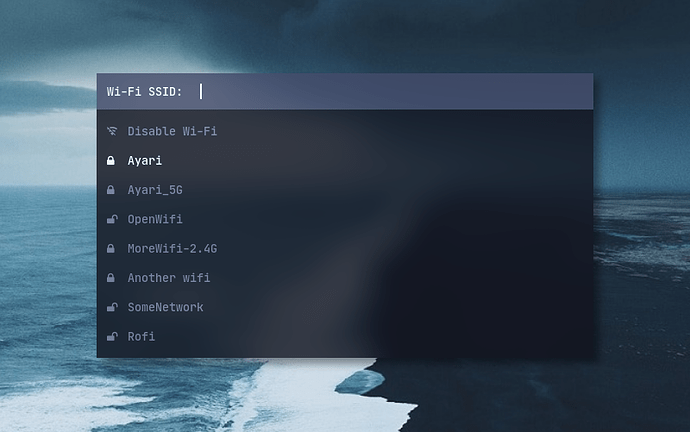Connect to the OpenWifi network name
Viewport: 690px width, 432px height.
point(155,219)
